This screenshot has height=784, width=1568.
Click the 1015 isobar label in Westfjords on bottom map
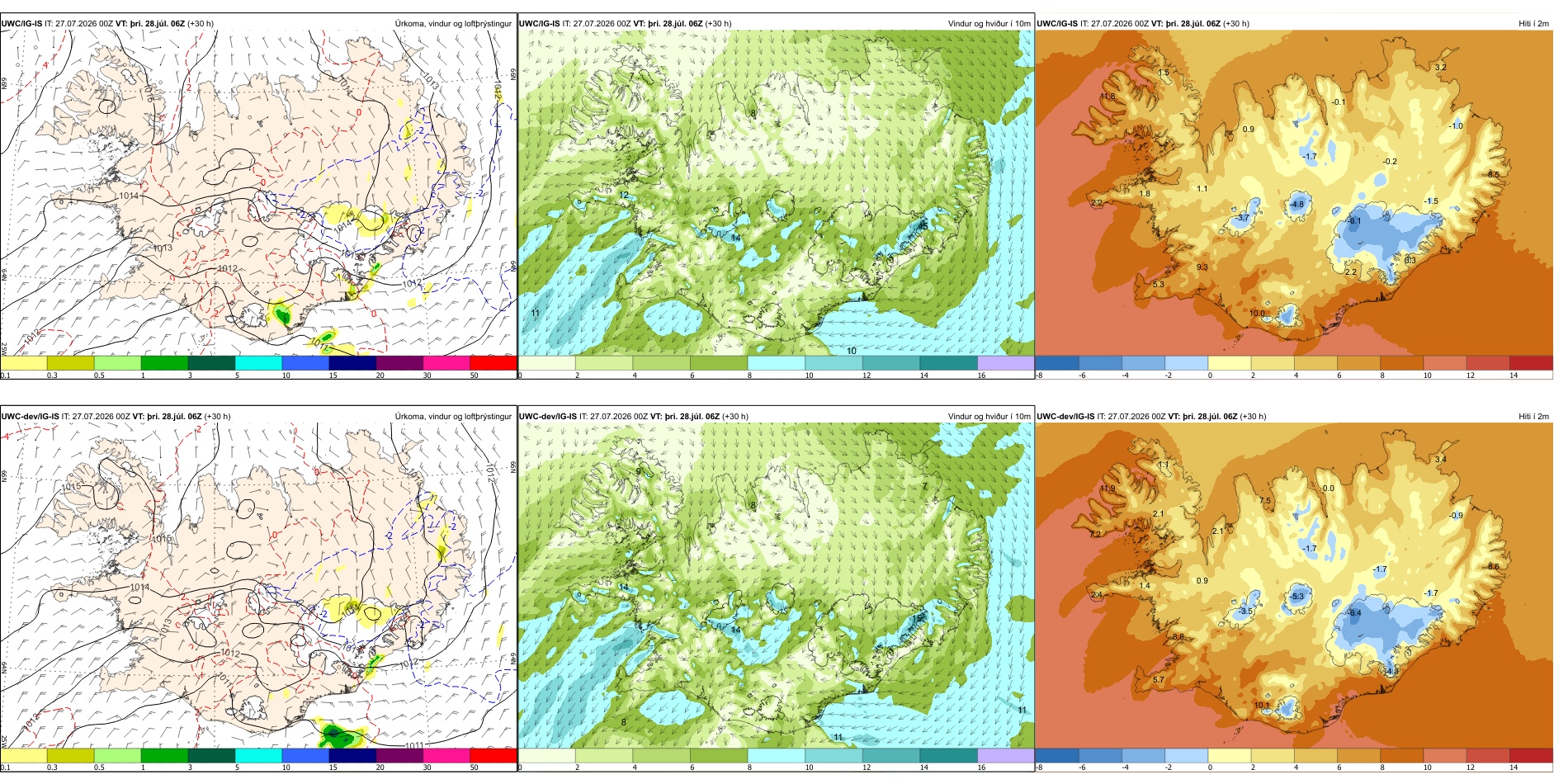71,487
